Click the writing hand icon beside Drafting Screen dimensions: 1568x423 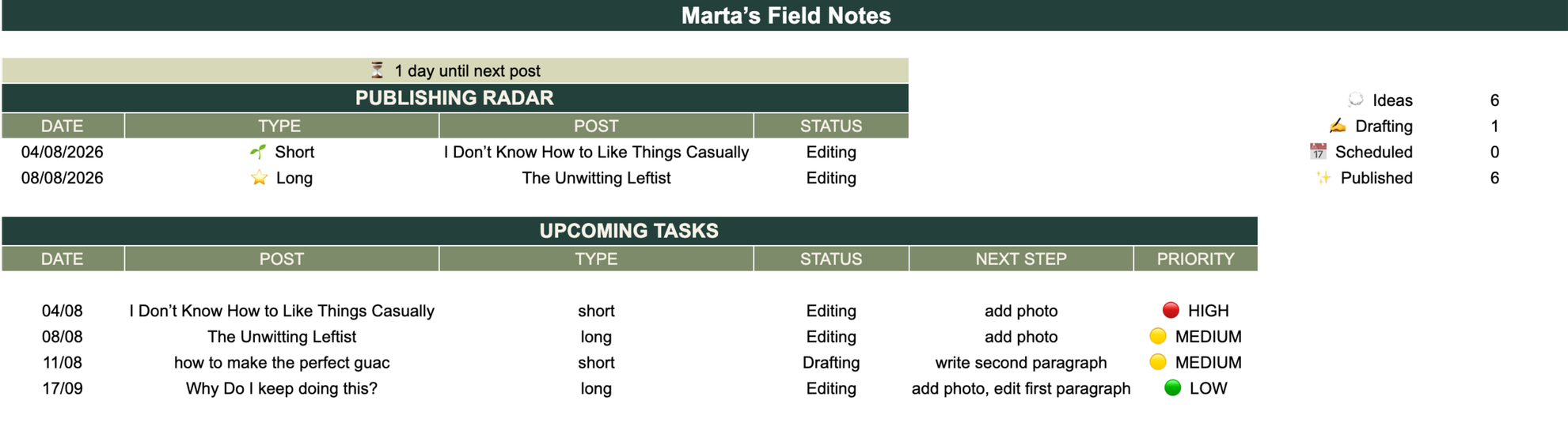point(1338,126)
